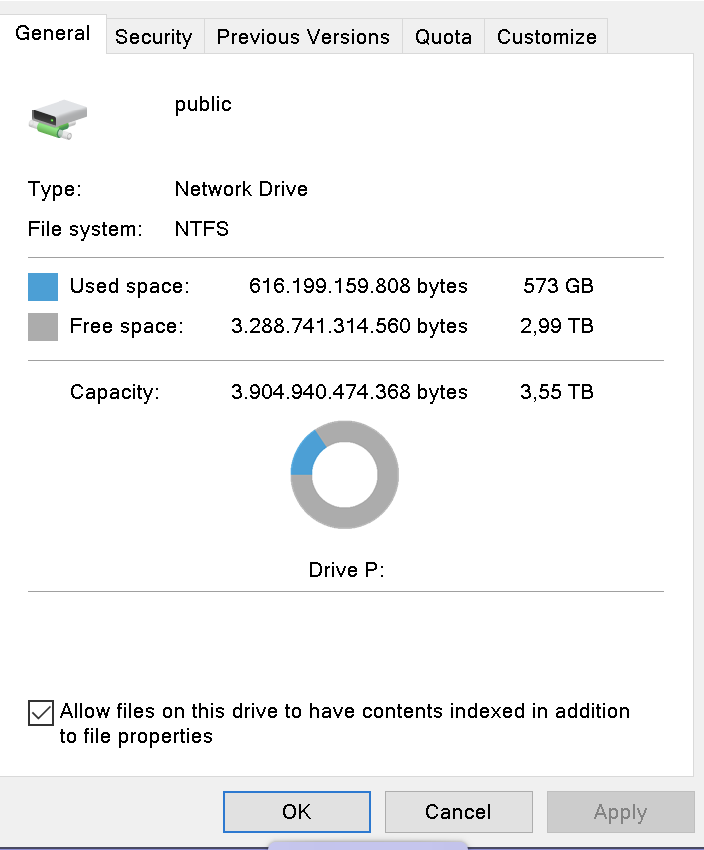Click the Used space byte value
This screenshot has width=704, height=850.
coord(358,286)
